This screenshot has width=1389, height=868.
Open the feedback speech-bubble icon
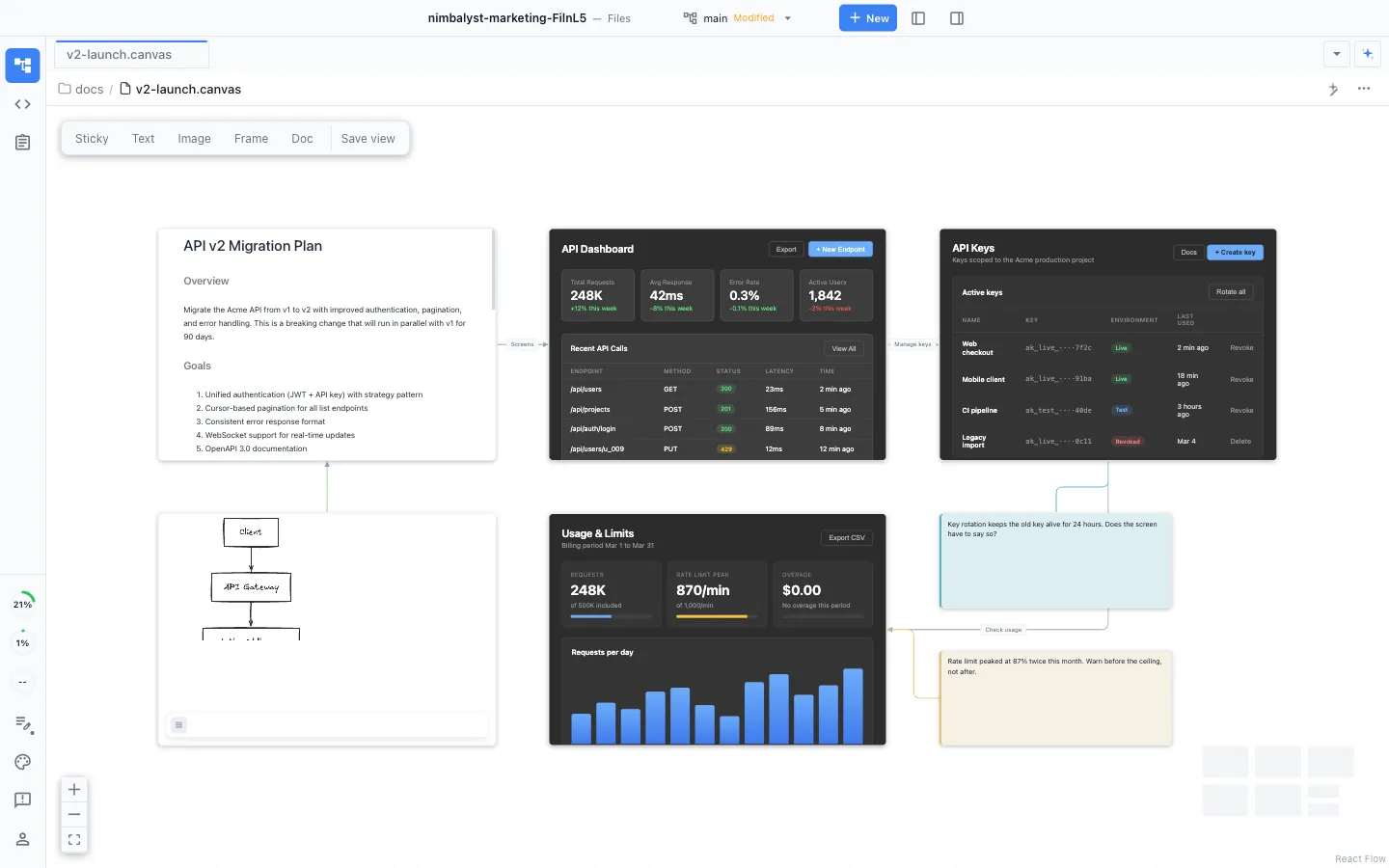coord(23,800)
